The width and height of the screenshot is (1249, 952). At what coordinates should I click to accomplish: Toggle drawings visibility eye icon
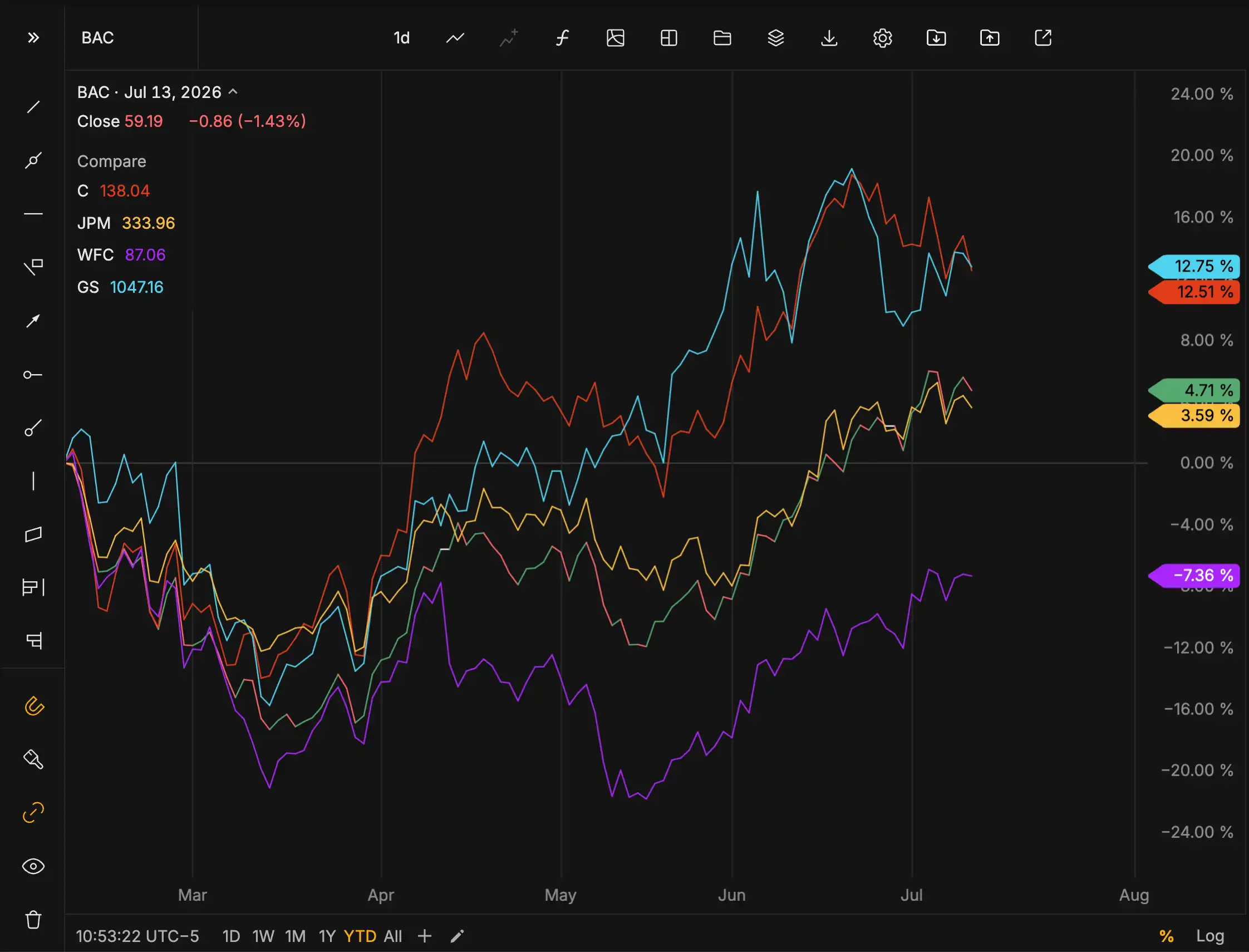(33, 866)
